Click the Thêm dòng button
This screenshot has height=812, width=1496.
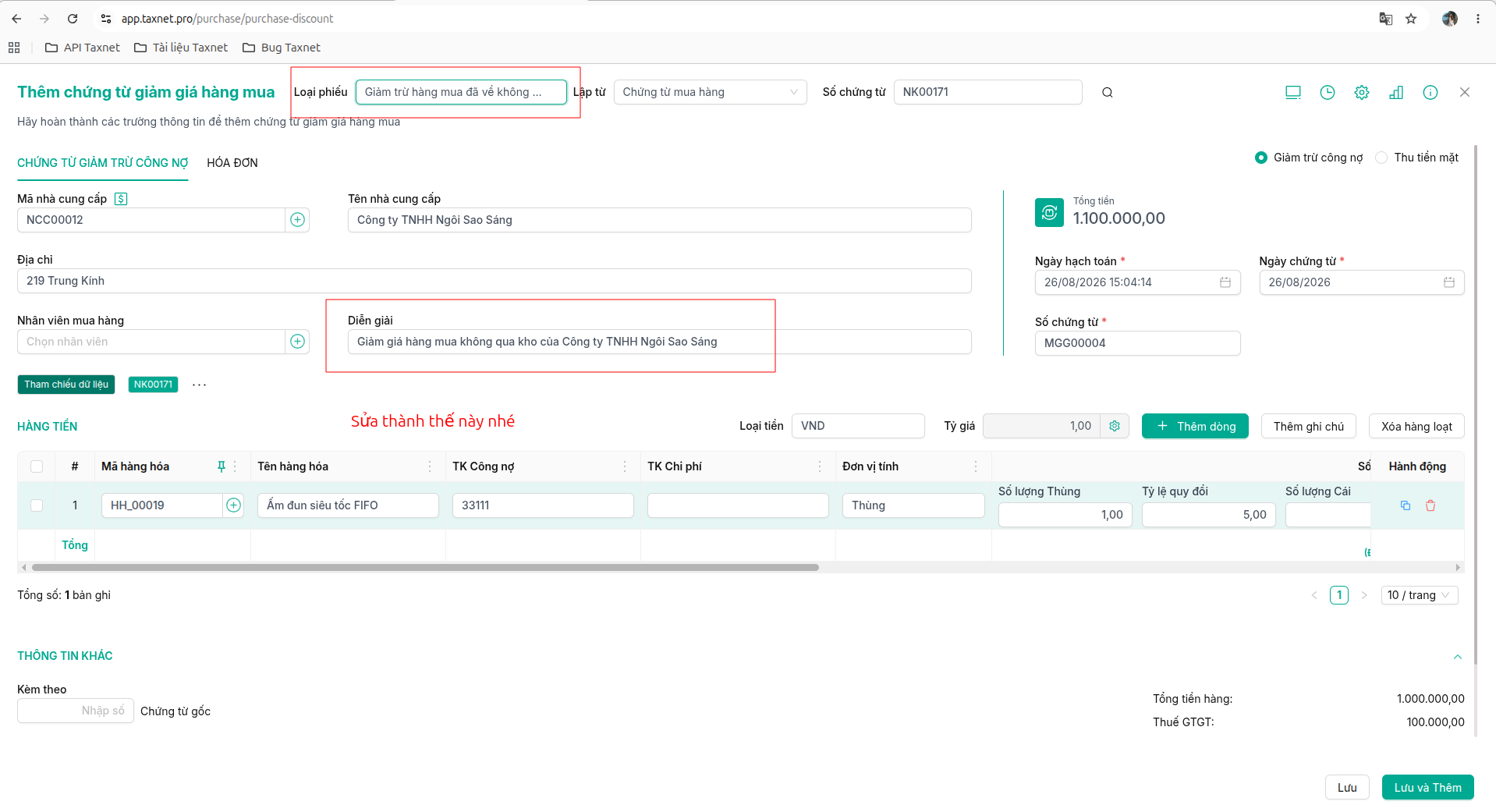tap(1195, 426)
